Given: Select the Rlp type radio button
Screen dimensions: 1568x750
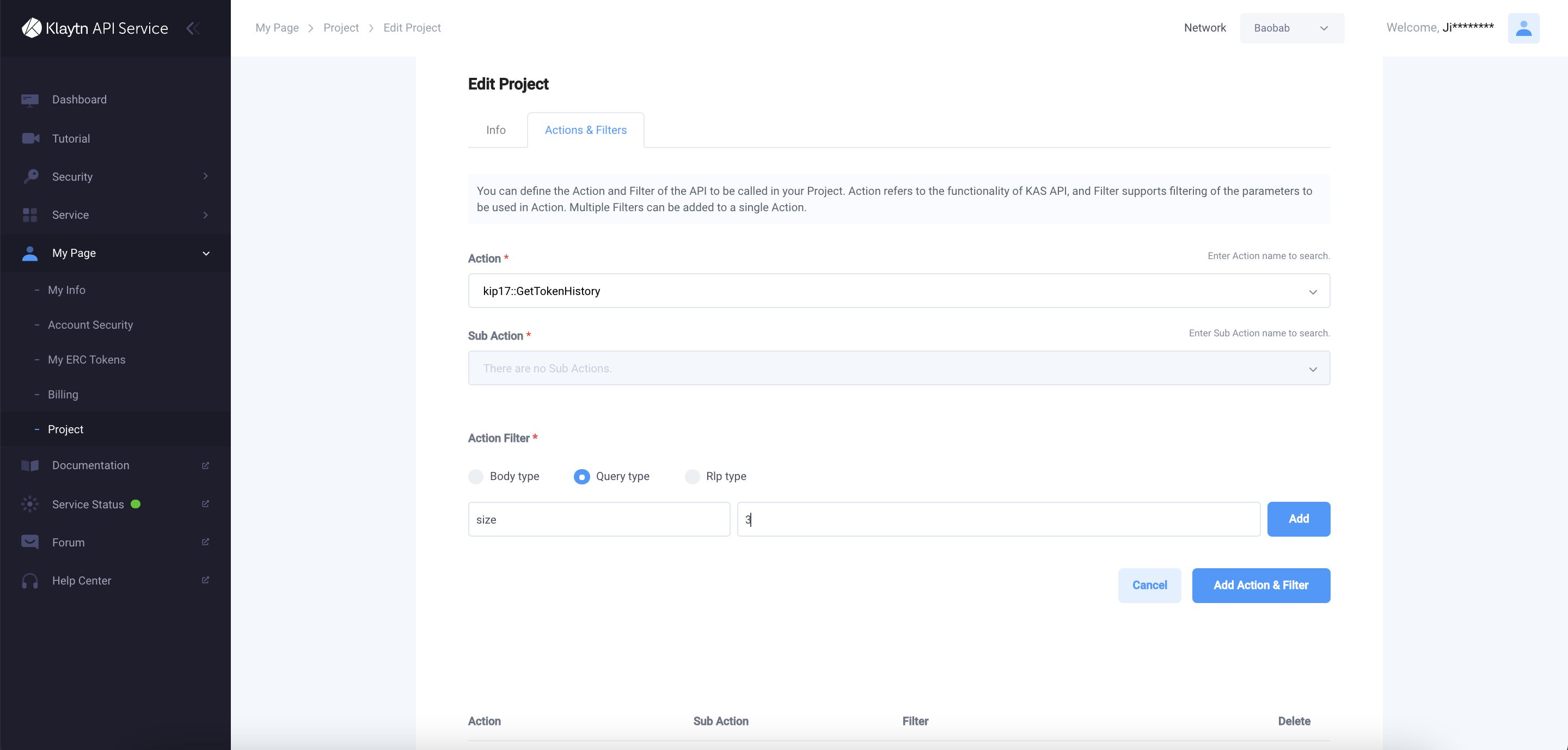Looking at the screenshot, I should [x=692, y=476].
